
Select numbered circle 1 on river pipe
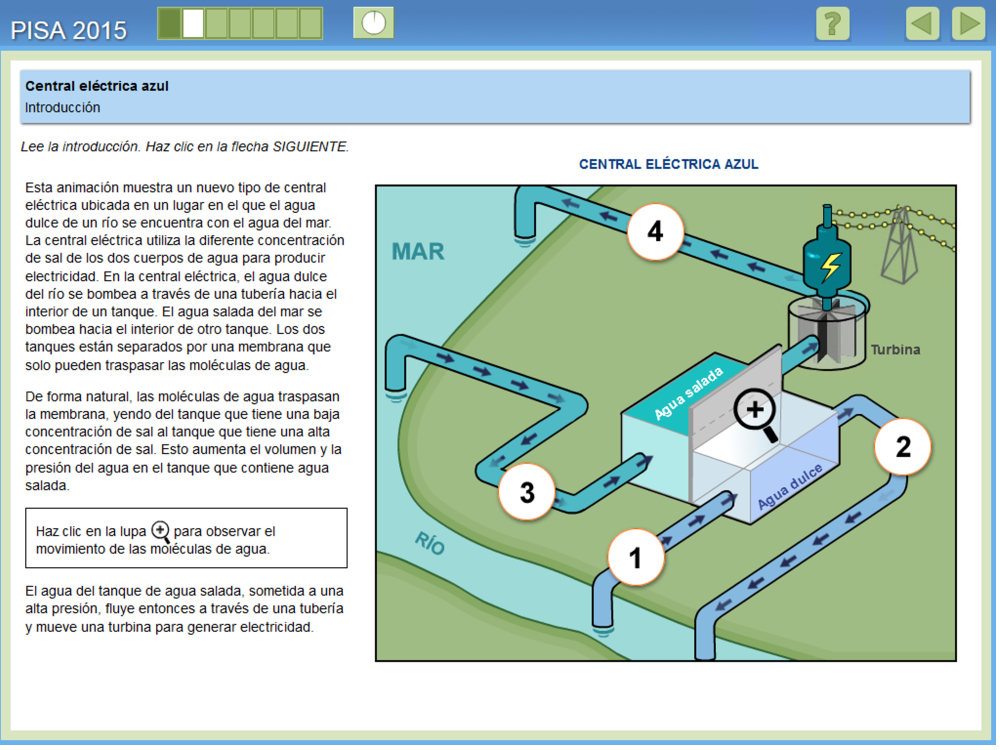pos(636,557)
